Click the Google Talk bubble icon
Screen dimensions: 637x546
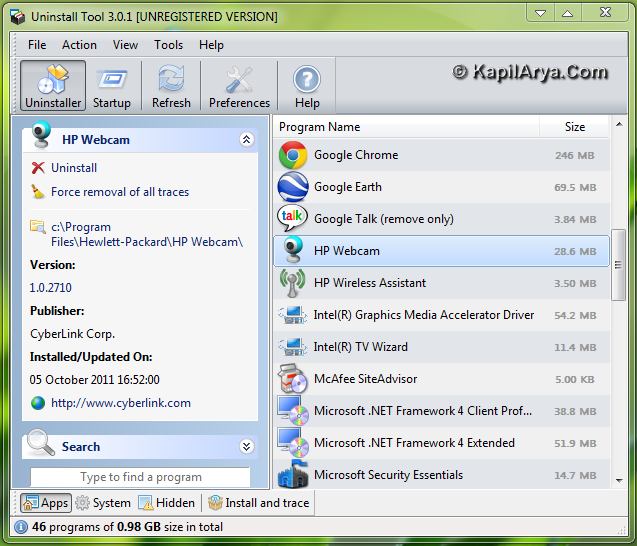[x=292, y=218]
